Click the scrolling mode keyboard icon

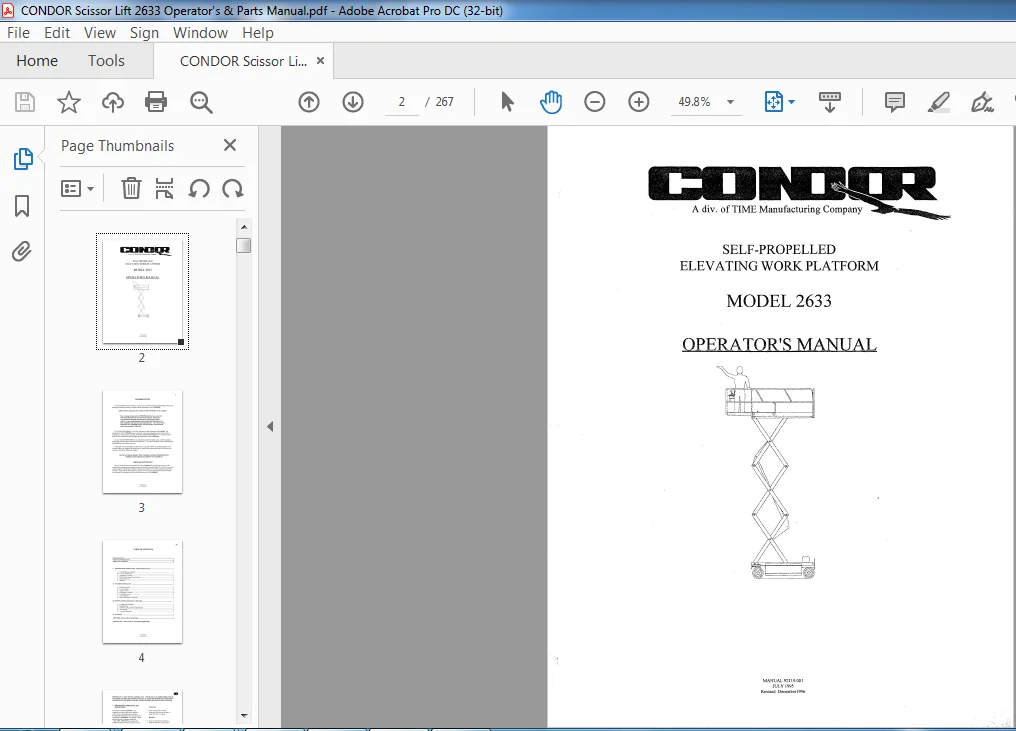coord(829,102)
